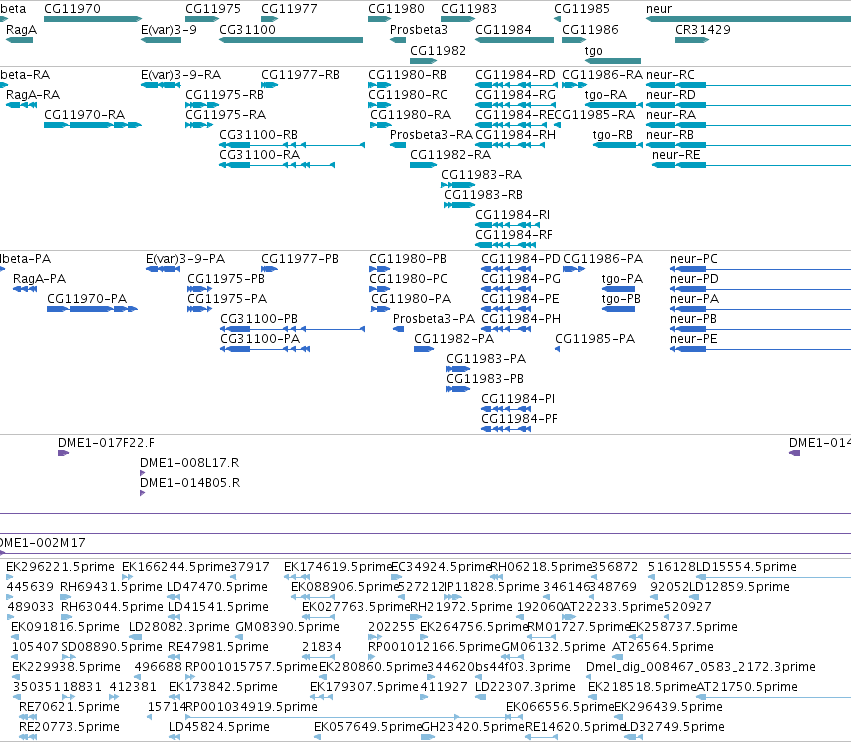Click the E(var)3-9 gene label
Viewport: 851px width, 742px height.
pyautogui.click(x=169, y=30)
